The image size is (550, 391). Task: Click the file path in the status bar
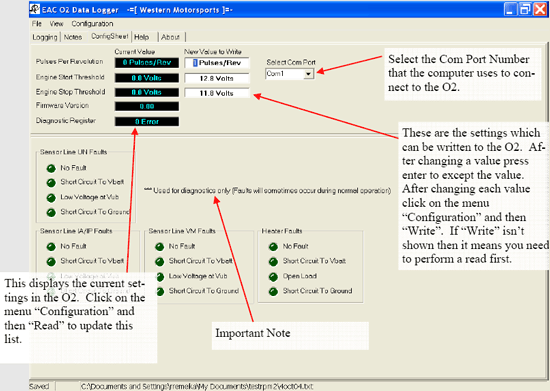pos(197,386)
